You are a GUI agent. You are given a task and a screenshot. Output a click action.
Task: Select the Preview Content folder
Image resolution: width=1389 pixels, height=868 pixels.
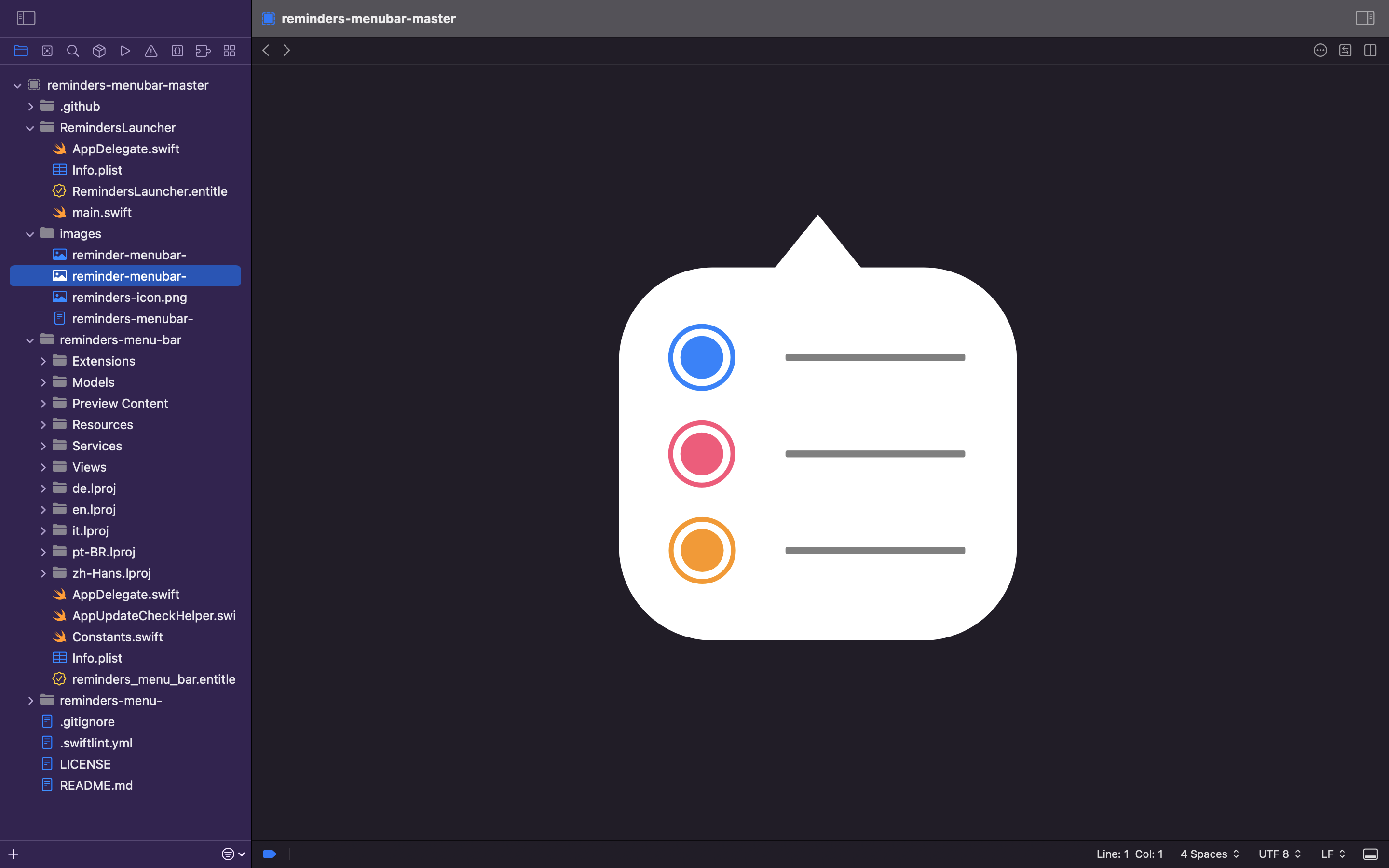click(121, 403)
